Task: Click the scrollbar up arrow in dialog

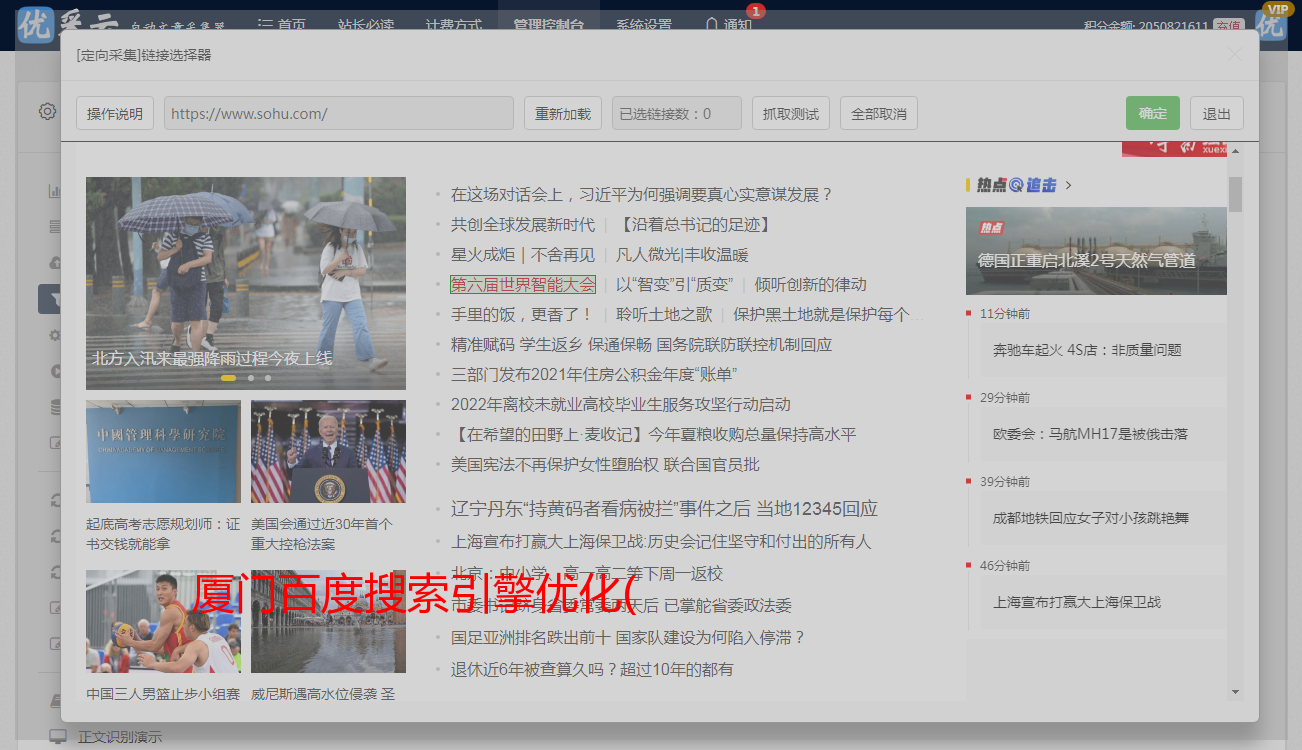Action: point(1235,151)
